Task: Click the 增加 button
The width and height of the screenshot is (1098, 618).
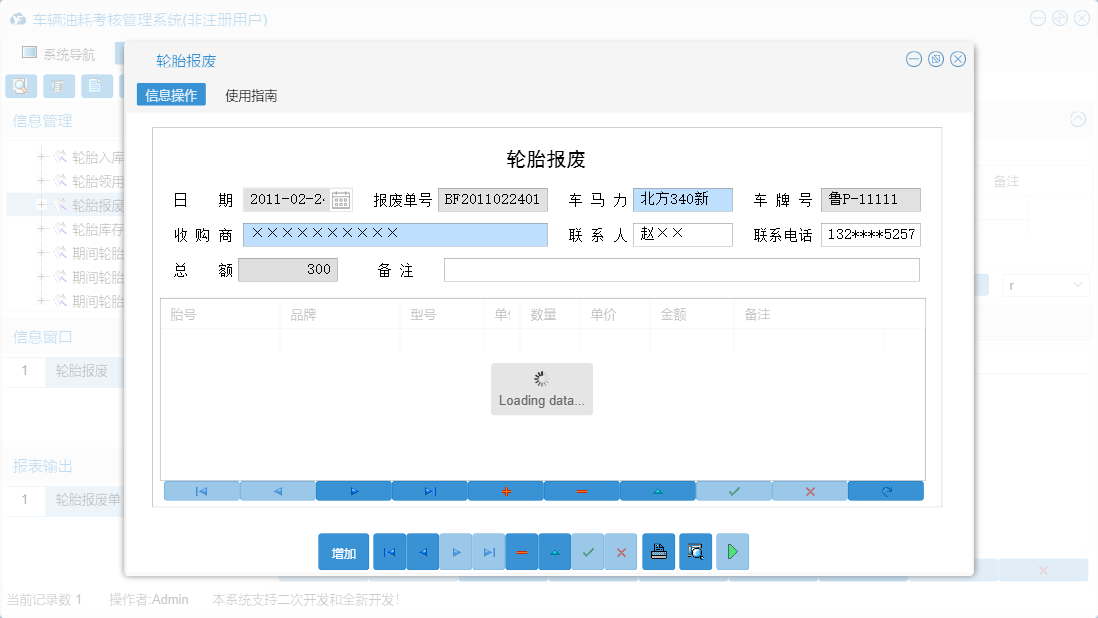Action: [x=343, y=551]
